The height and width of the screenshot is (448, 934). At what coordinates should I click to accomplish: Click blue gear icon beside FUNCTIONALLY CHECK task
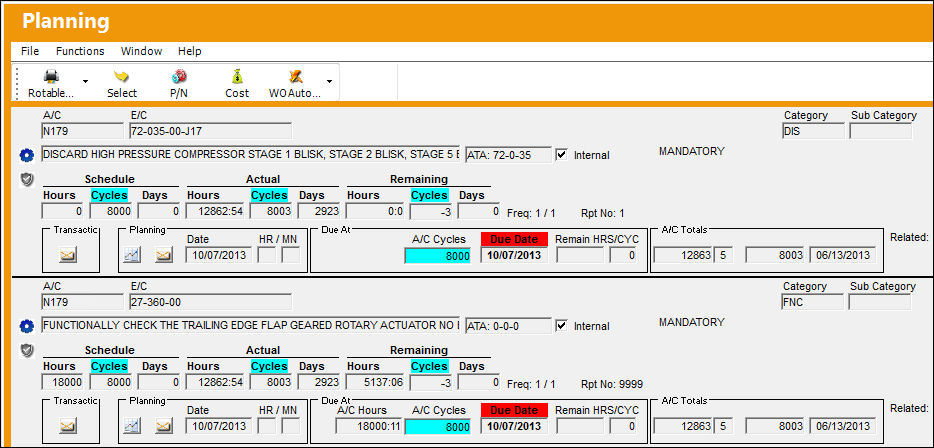click(x=26, y=326)
